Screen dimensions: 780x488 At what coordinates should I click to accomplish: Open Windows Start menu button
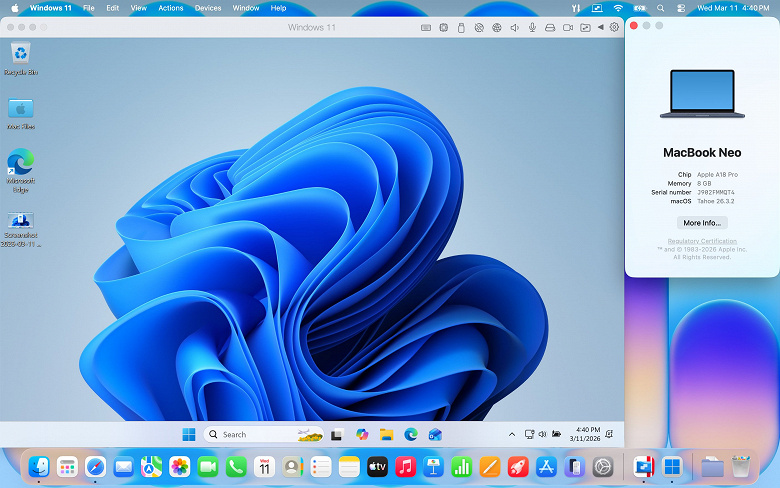point(189,434)
